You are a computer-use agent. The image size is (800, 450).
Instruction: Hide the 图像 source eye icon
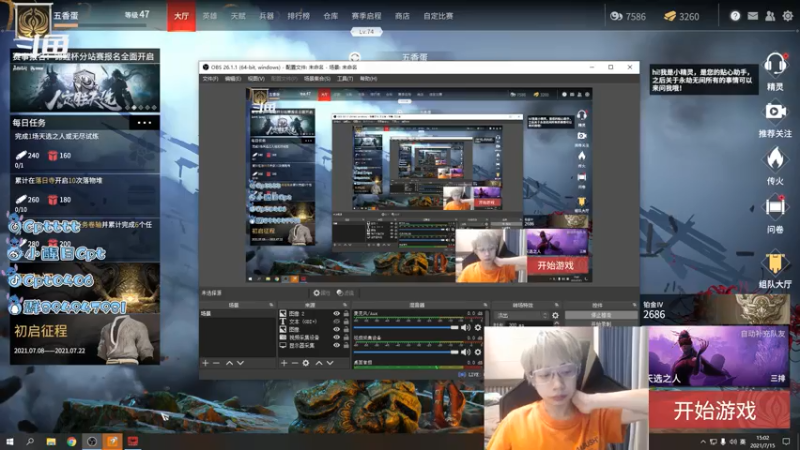coord(336,330)
